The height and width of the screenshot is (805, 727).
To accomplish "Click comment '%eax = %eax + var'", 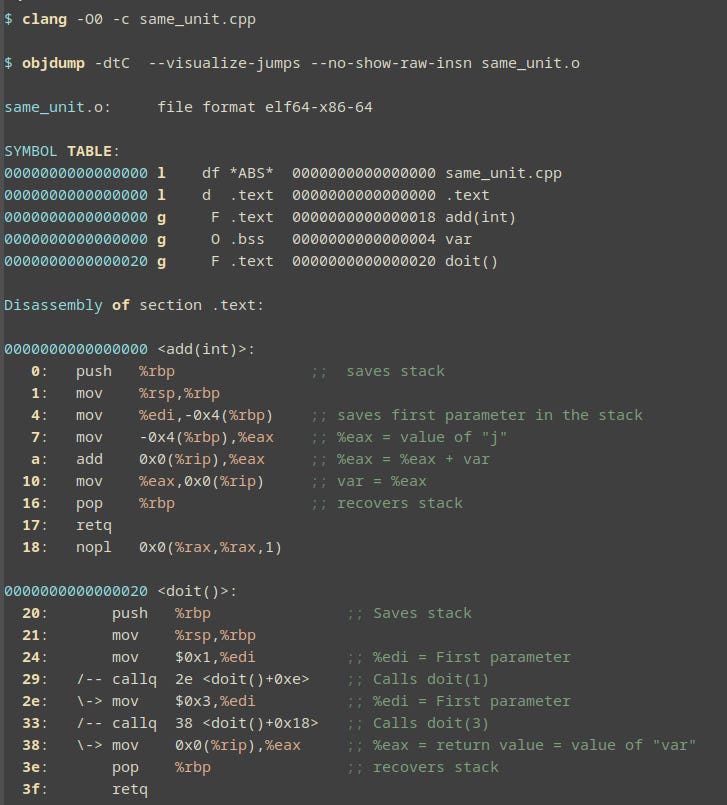I will tap(413, 459).
